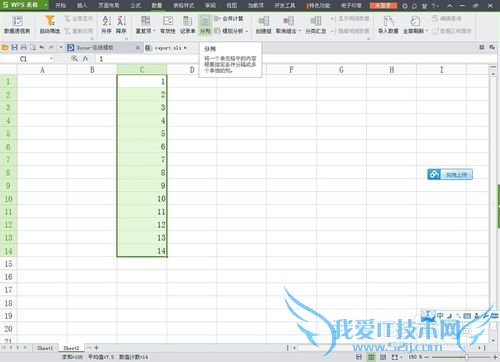Click the 重新应用 reapply filter button
Viewport: 500px width, 362px height.
pyautogui.click(x=79, y=31)
